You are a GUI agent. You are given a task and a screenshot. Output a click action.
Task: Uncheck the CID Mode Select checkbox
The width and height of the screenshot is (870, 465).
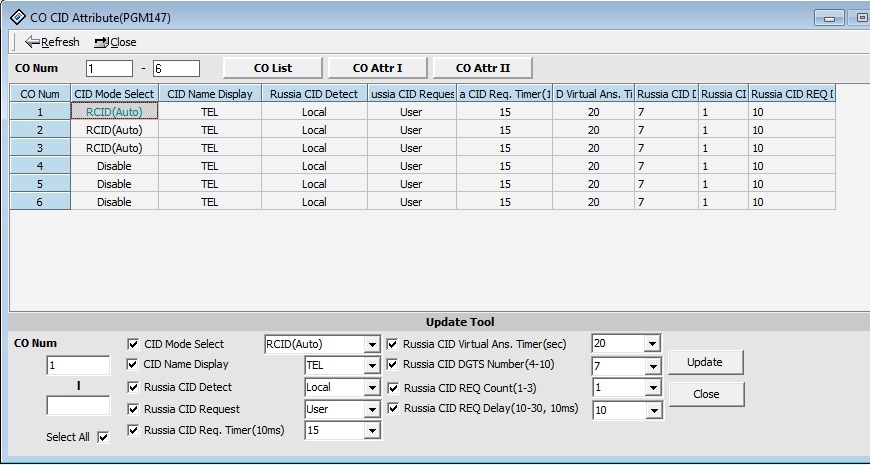pyautogui.click(x=134, y=344)
